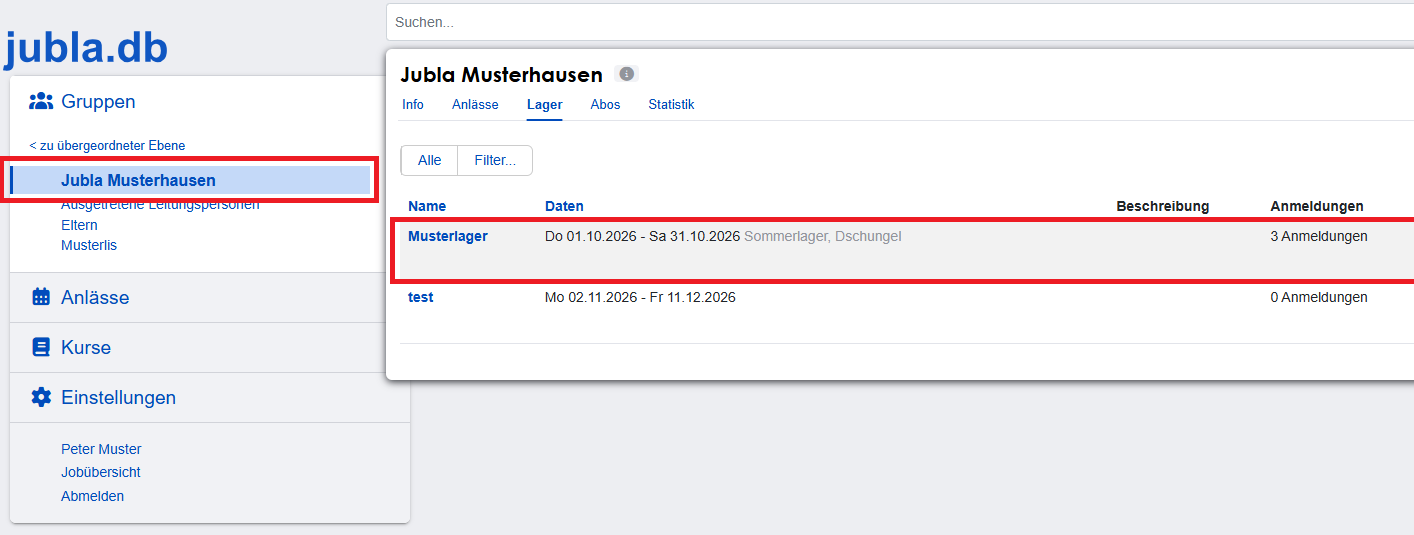Click the Kurse book icon
Image resolution: width=1414 pixels, height=535 pixels.
pos(41,347)
